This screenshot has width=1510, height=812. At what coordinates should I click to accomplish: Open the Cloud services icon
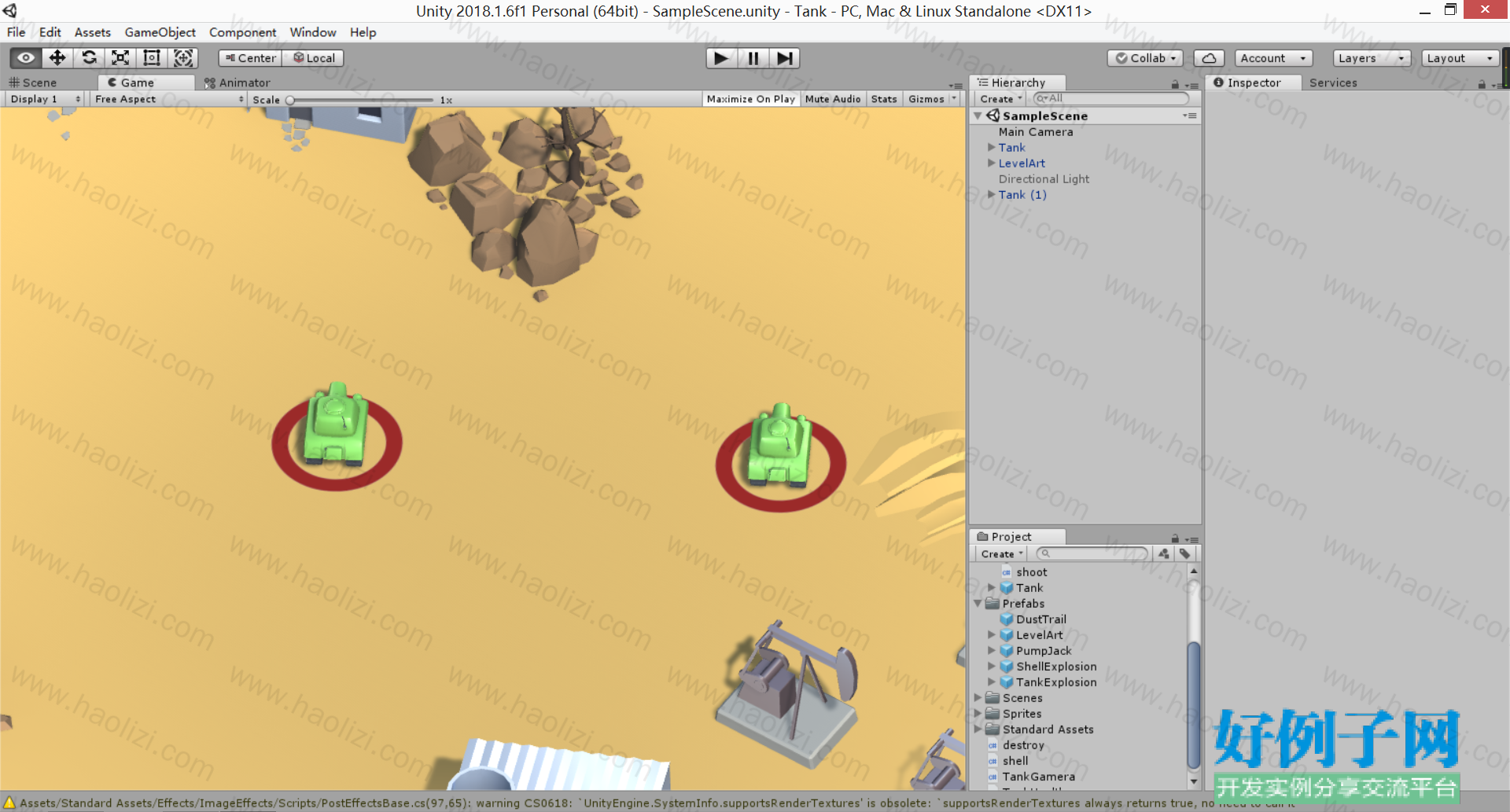click(x=1209, y=58)
